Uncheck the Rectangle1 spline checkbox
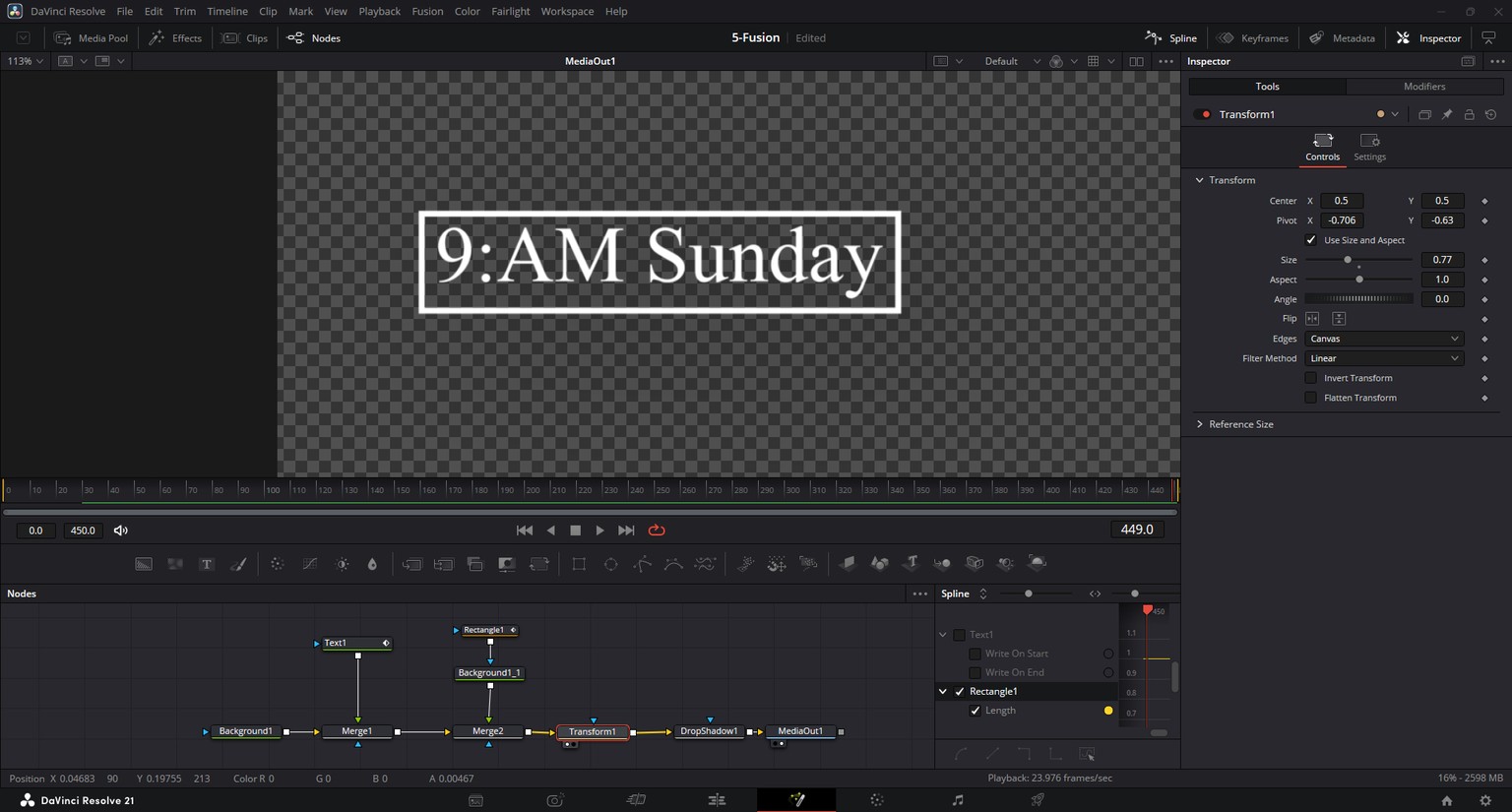Viewport: 1512px width, 812px height. [960, 692]
